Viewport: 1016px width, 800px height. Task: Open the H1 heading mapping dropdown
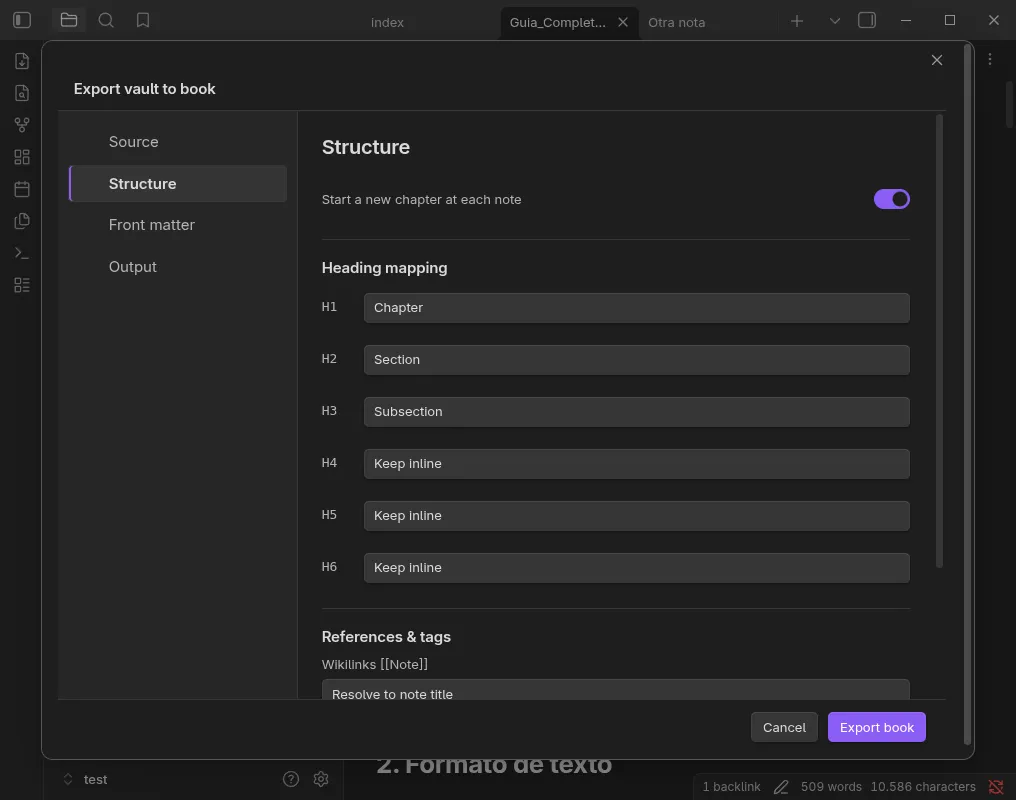[636, 308]
